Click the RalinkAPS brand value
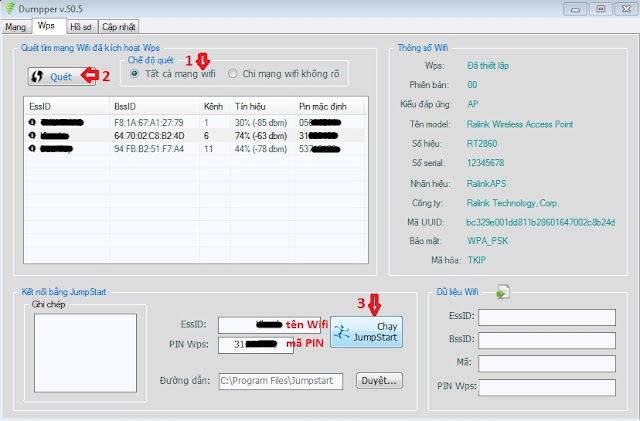 click(486, 184)
